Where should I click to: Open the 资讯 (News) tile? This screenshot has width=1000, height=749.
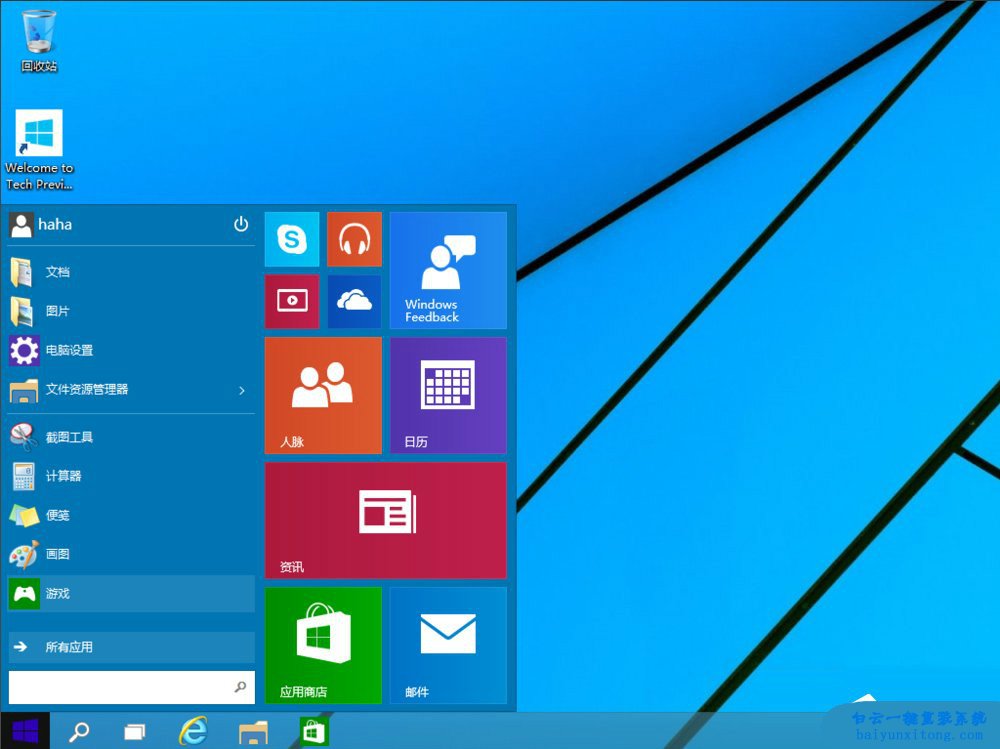[385, 520]
